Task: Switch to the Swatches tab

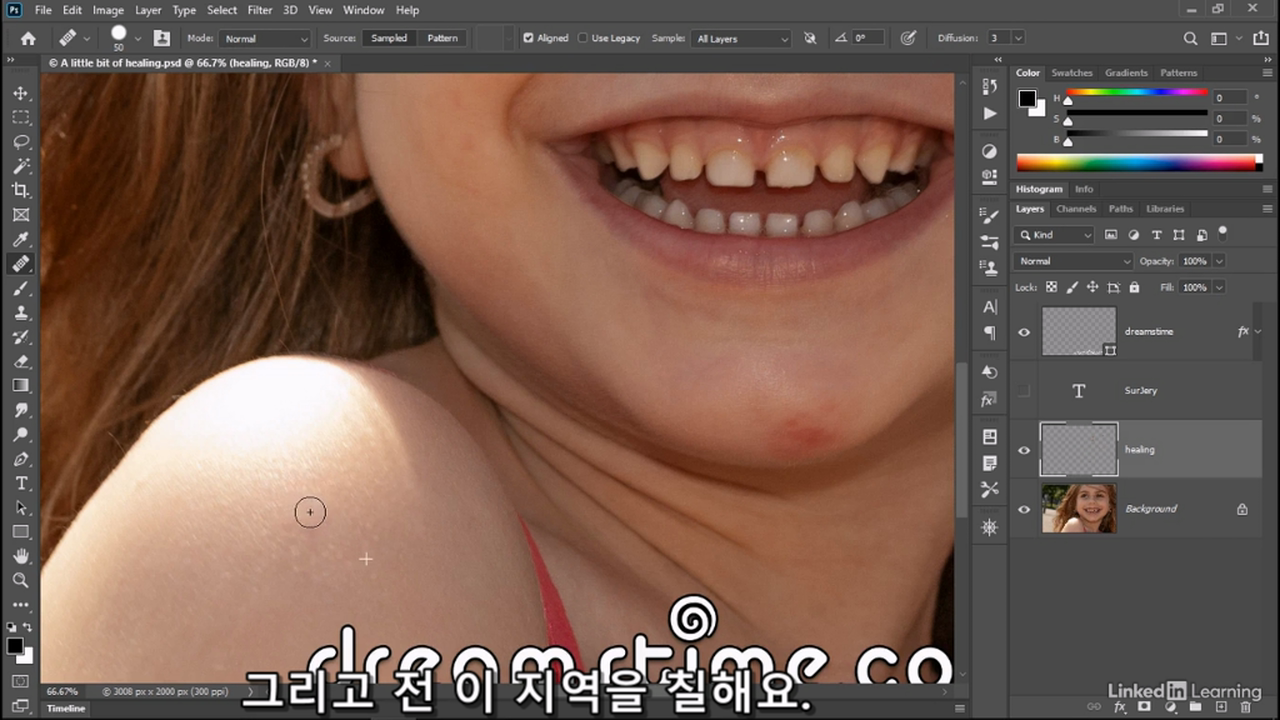Action: [x=1072, y=73]
